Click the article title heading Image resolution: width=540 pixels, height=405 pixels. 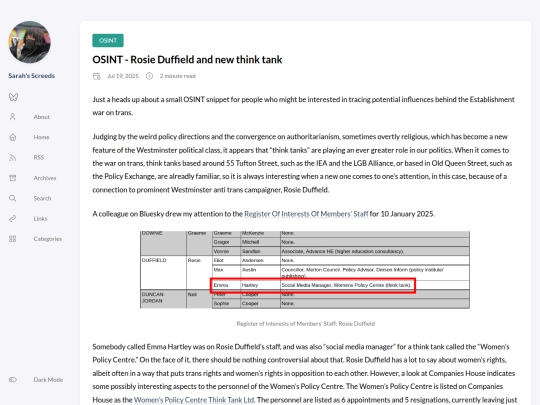tap(187, 60)
